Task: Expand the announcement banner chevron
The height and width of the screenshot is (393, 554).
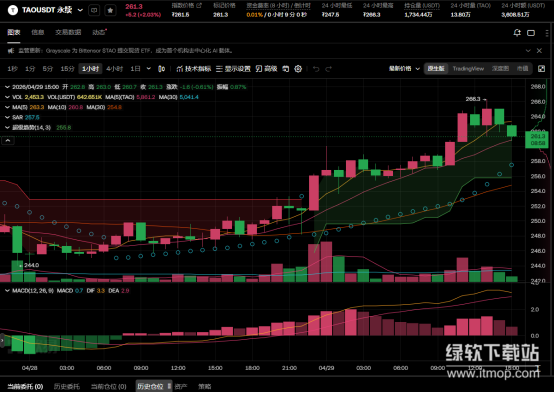Action: coord(528,51)
